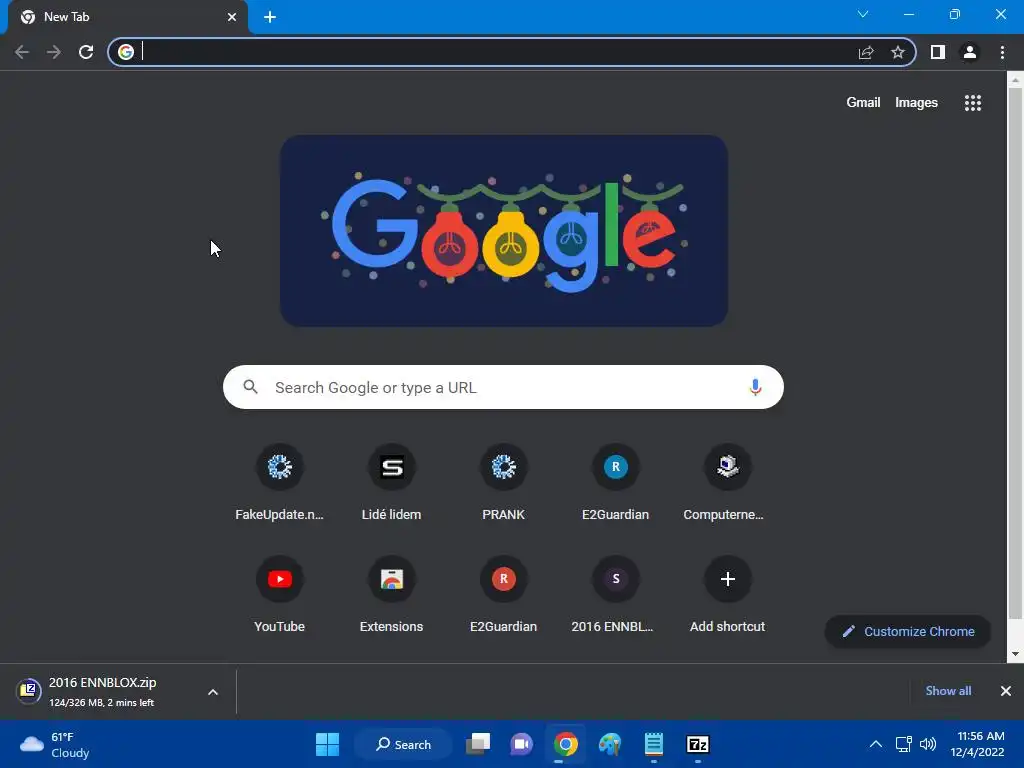This screenshot has width=1024, height=768.
Task: Expand options for 2016 ENNBLOX.zip download
Action: [213, 692]
